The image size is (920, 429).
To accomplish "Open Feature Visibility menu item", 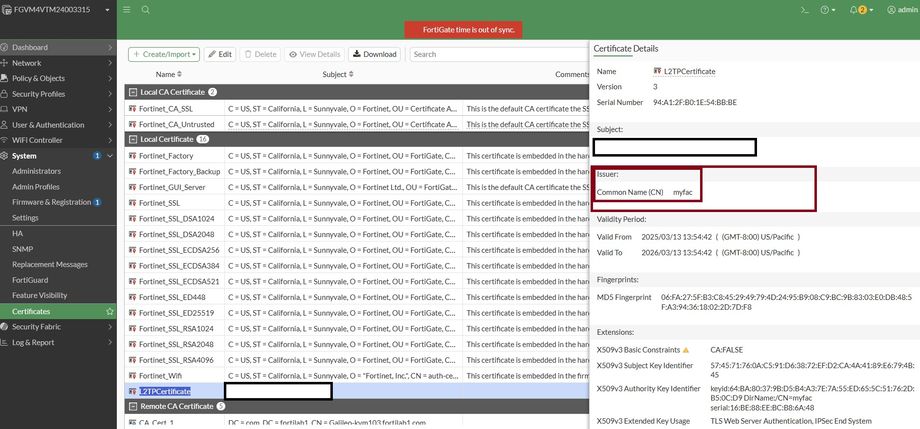I will (x=39, y=296).
